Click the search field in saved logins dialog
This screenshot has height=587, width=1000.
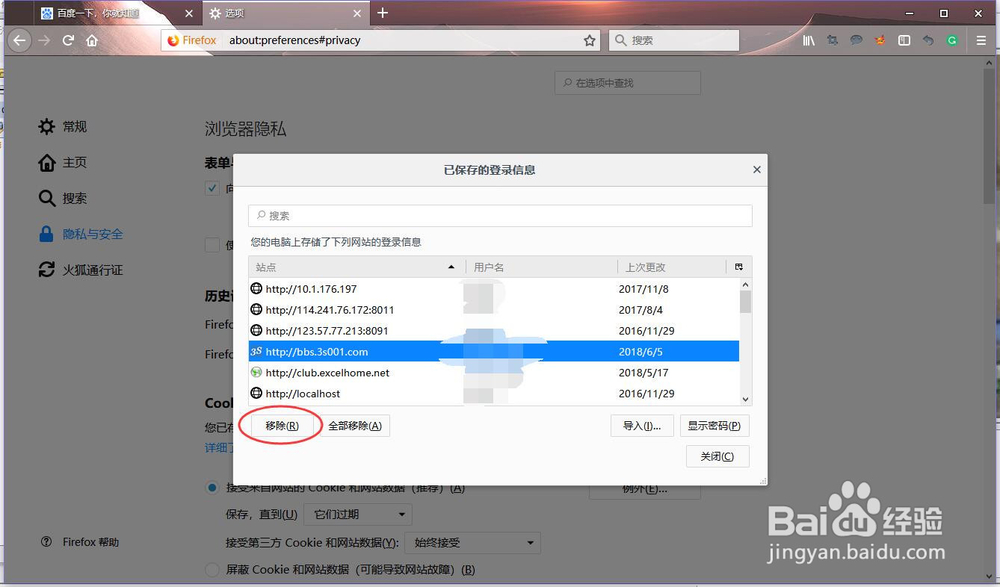[499, 215]
